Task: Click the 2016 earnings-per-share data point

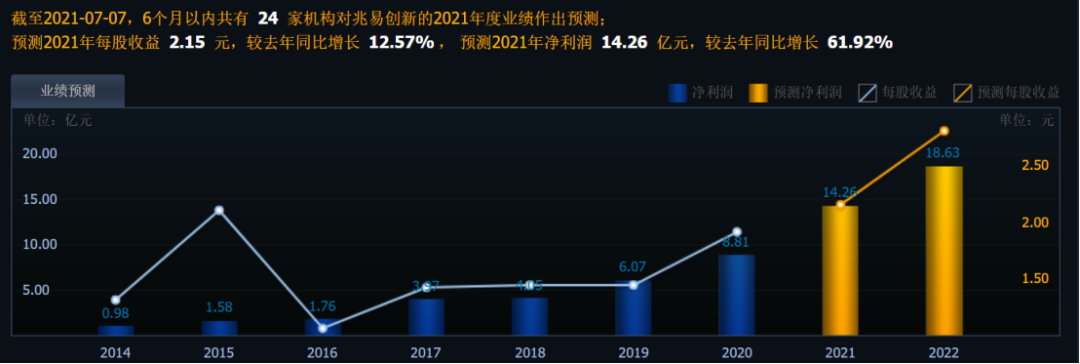Action: click(x=323, y=328)
